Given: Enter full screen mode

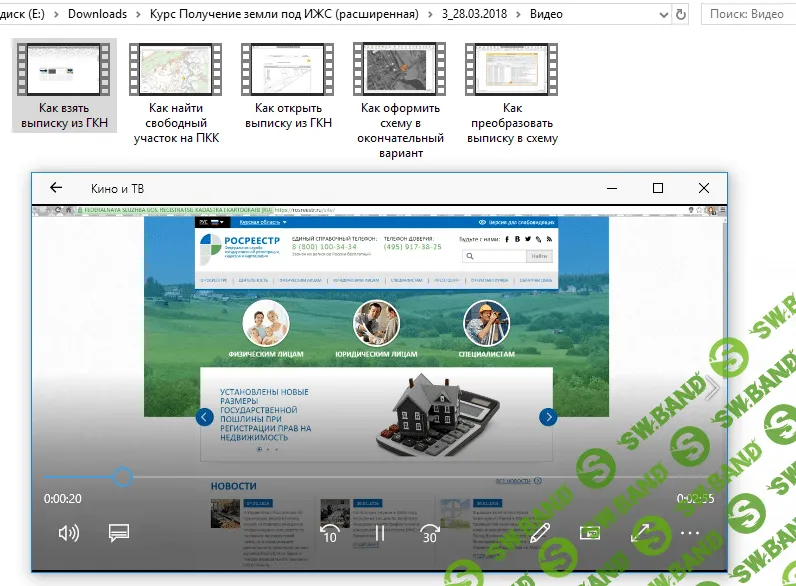Looking at the screenshot, I should (640, 533).
